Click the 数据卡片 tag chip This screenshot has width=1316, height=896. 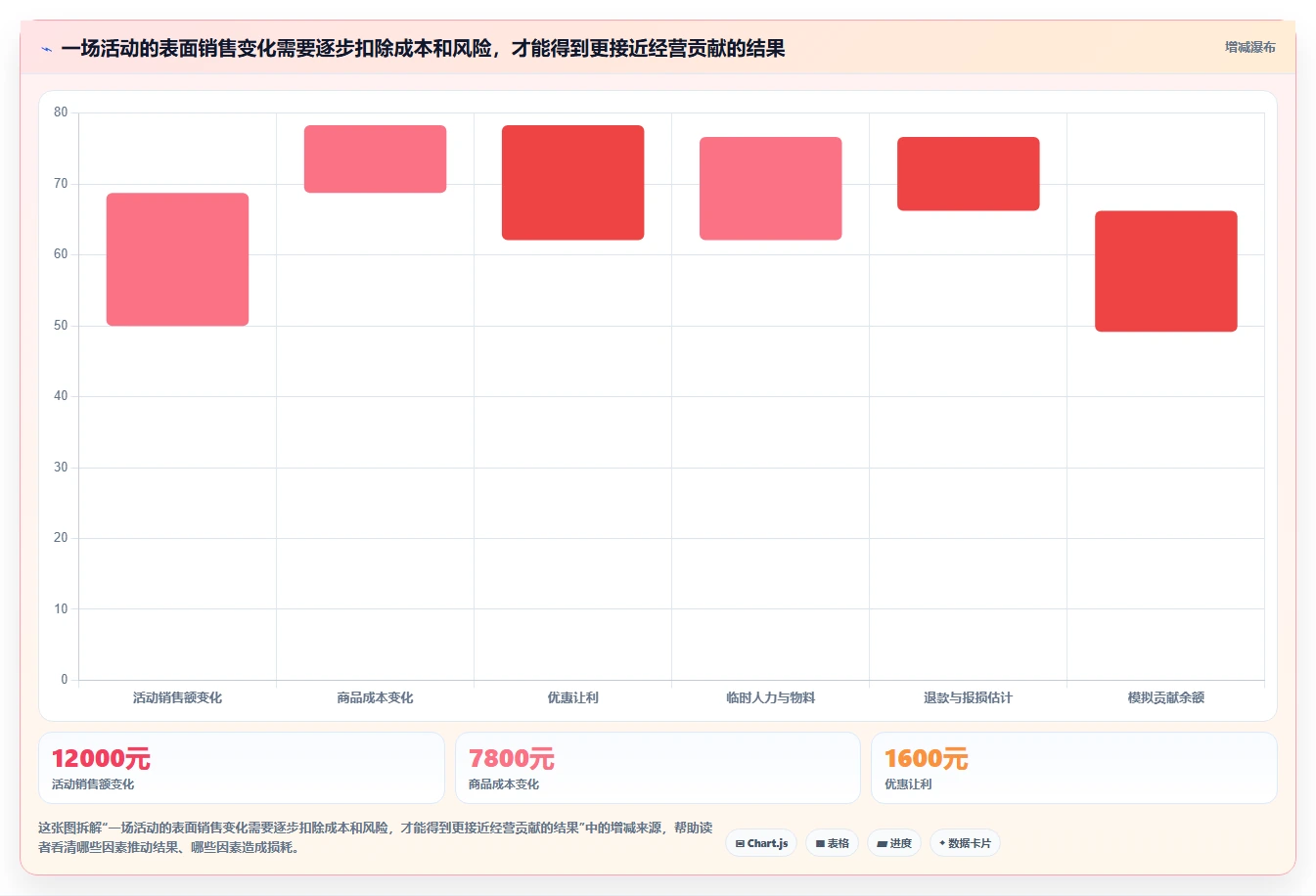coord(965,843)
